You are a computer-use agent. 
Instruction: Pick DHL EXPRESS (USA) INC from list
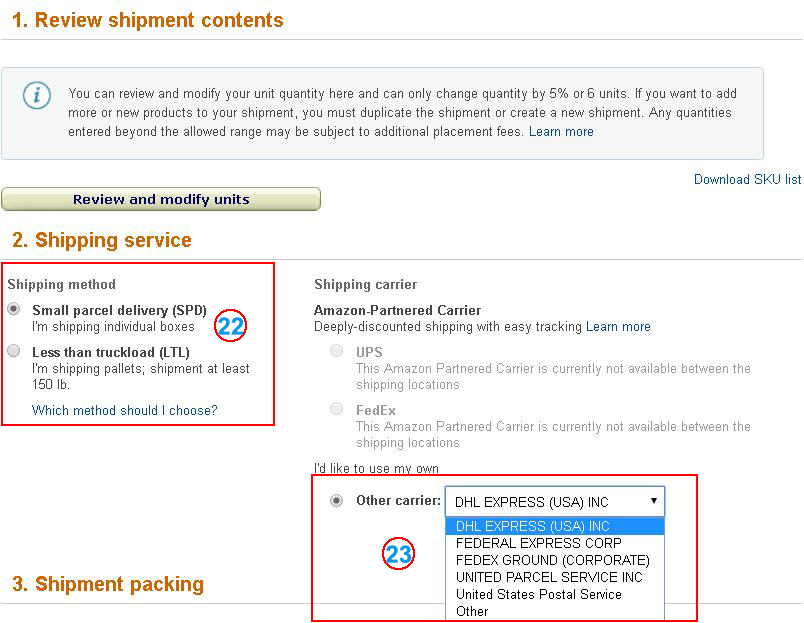(533, 526)
